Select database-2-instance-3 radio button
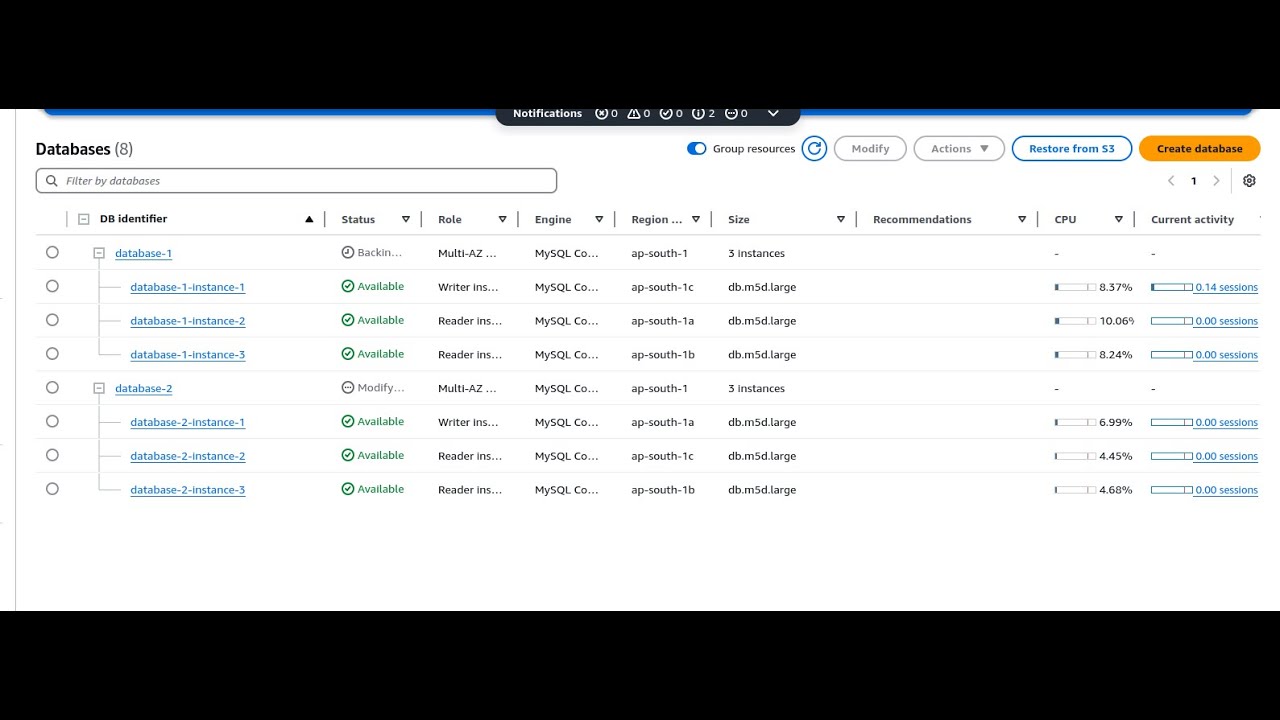The image size is (1280, 720). point(52,489)
